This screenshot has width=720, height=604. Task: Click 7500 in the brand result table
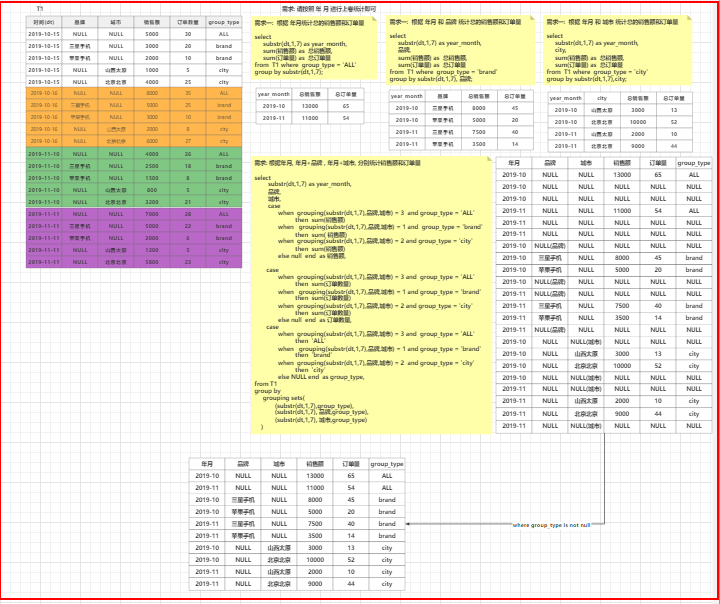(479, 132)
